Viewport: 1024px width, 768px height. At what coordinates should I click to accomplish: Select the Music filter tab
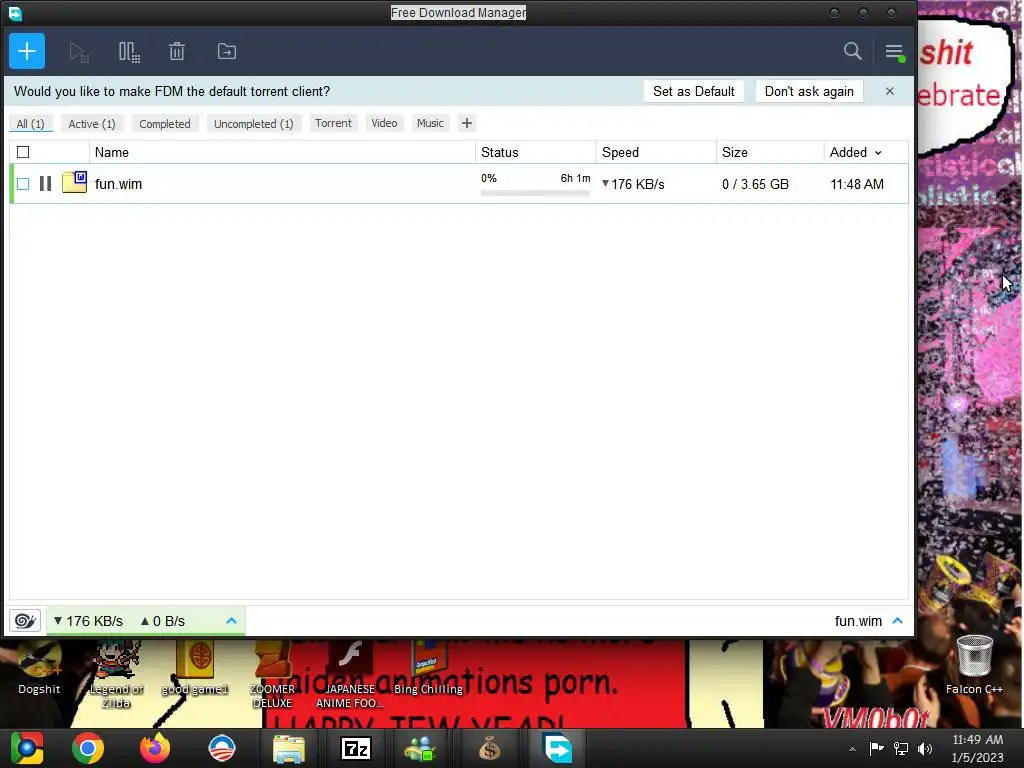coord(430,123)
